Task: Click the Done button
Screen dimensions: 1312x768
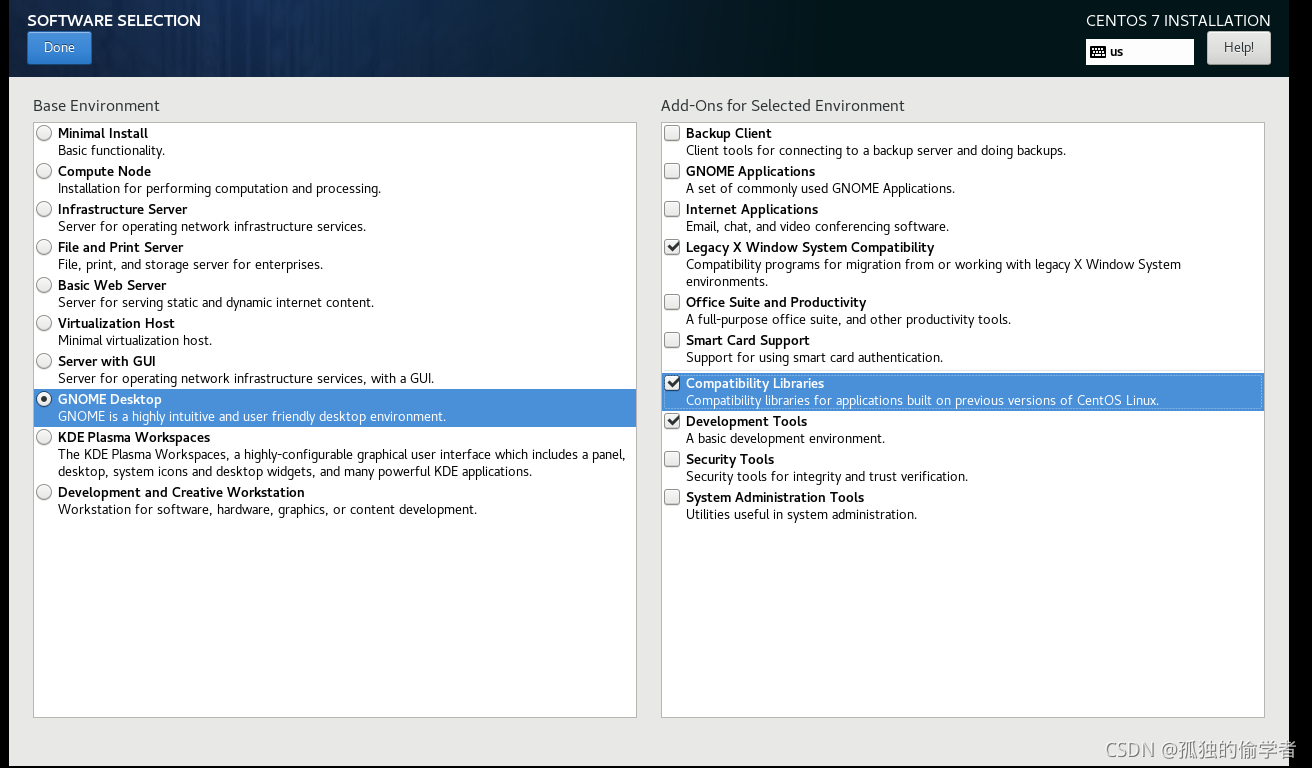Action: pyautogui.click(x=59, y=48)
